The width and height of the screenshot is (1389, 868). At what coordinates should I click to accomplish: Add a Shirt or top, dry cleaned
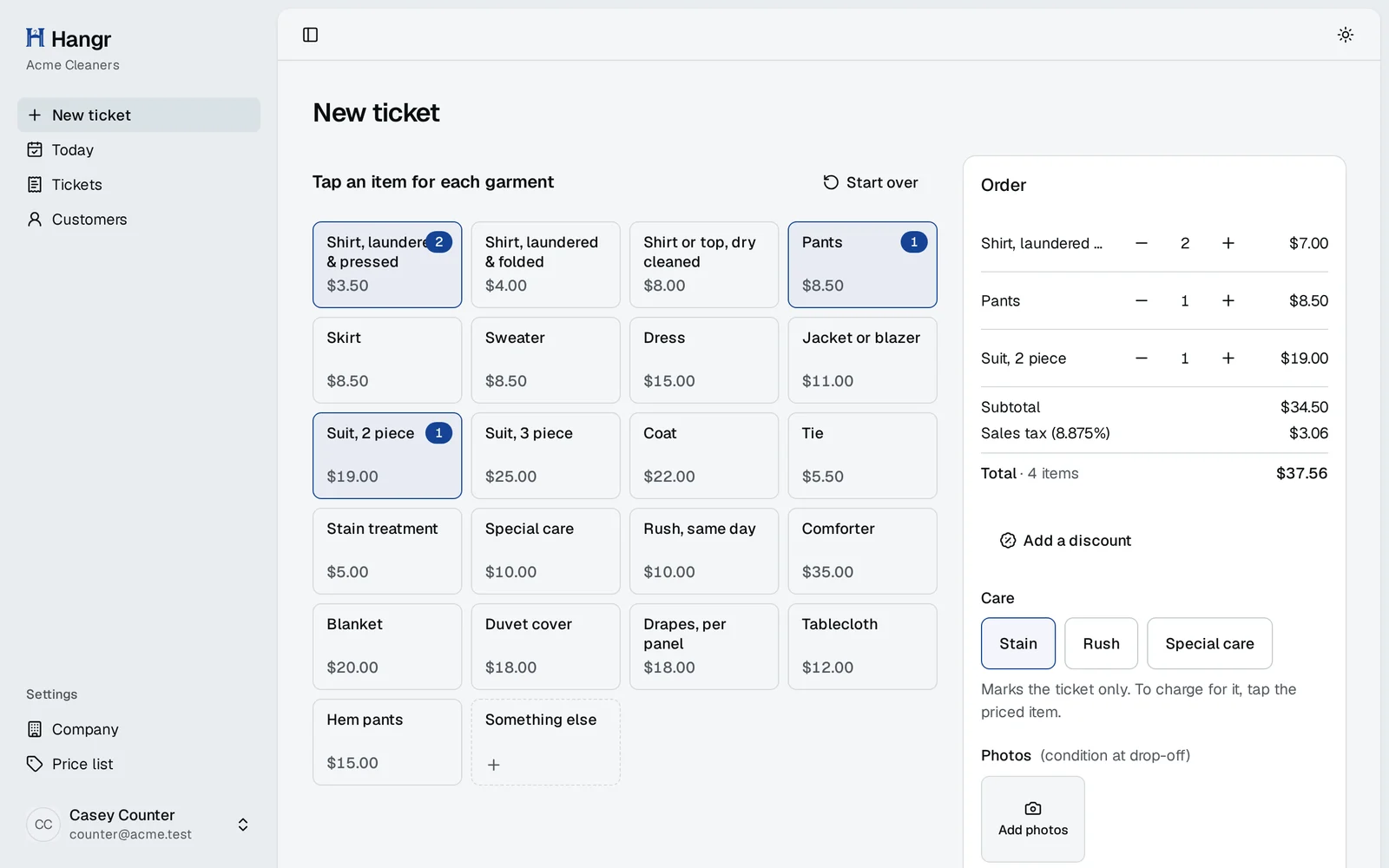point(704,265)
